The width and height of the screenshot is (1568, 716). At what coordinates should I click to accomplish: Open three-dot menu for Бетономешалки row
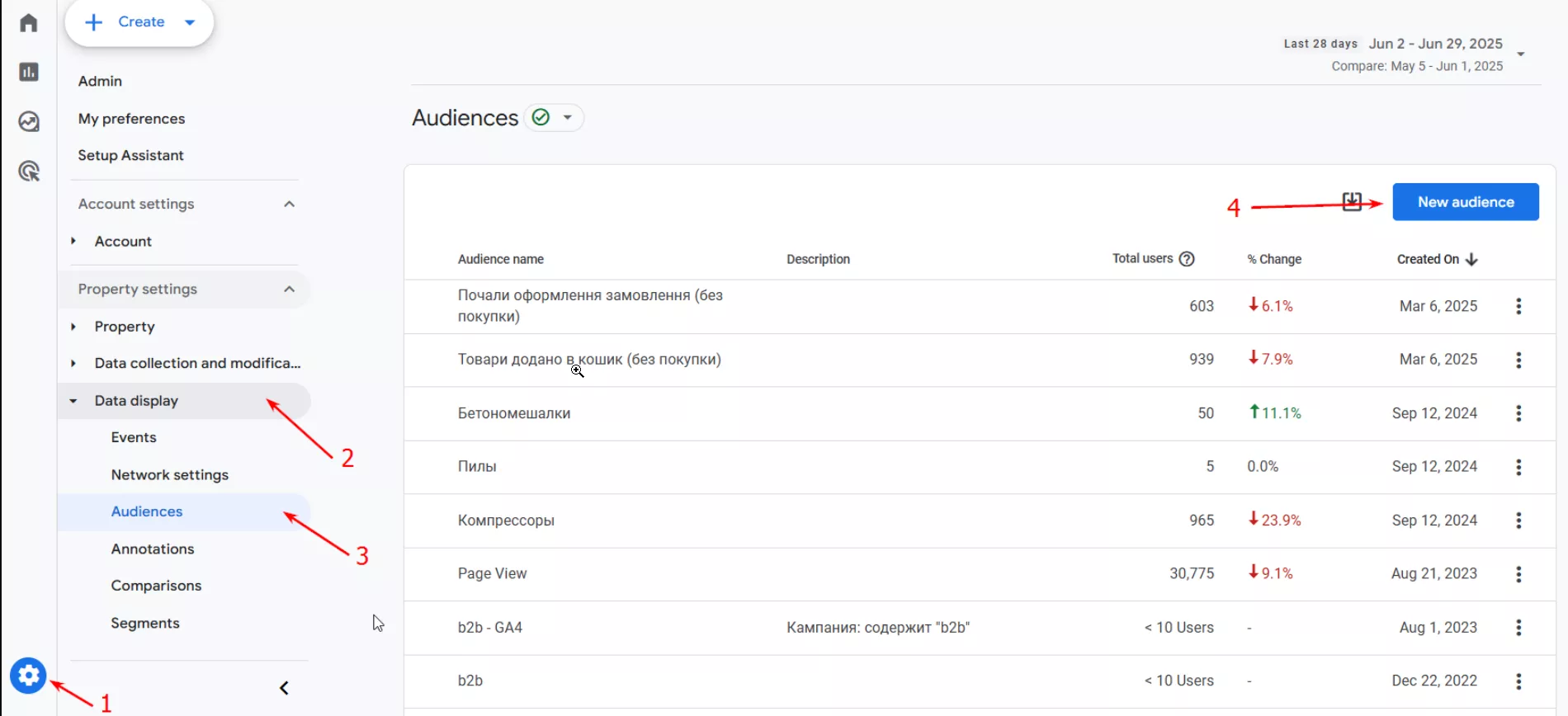(1518, 413)
